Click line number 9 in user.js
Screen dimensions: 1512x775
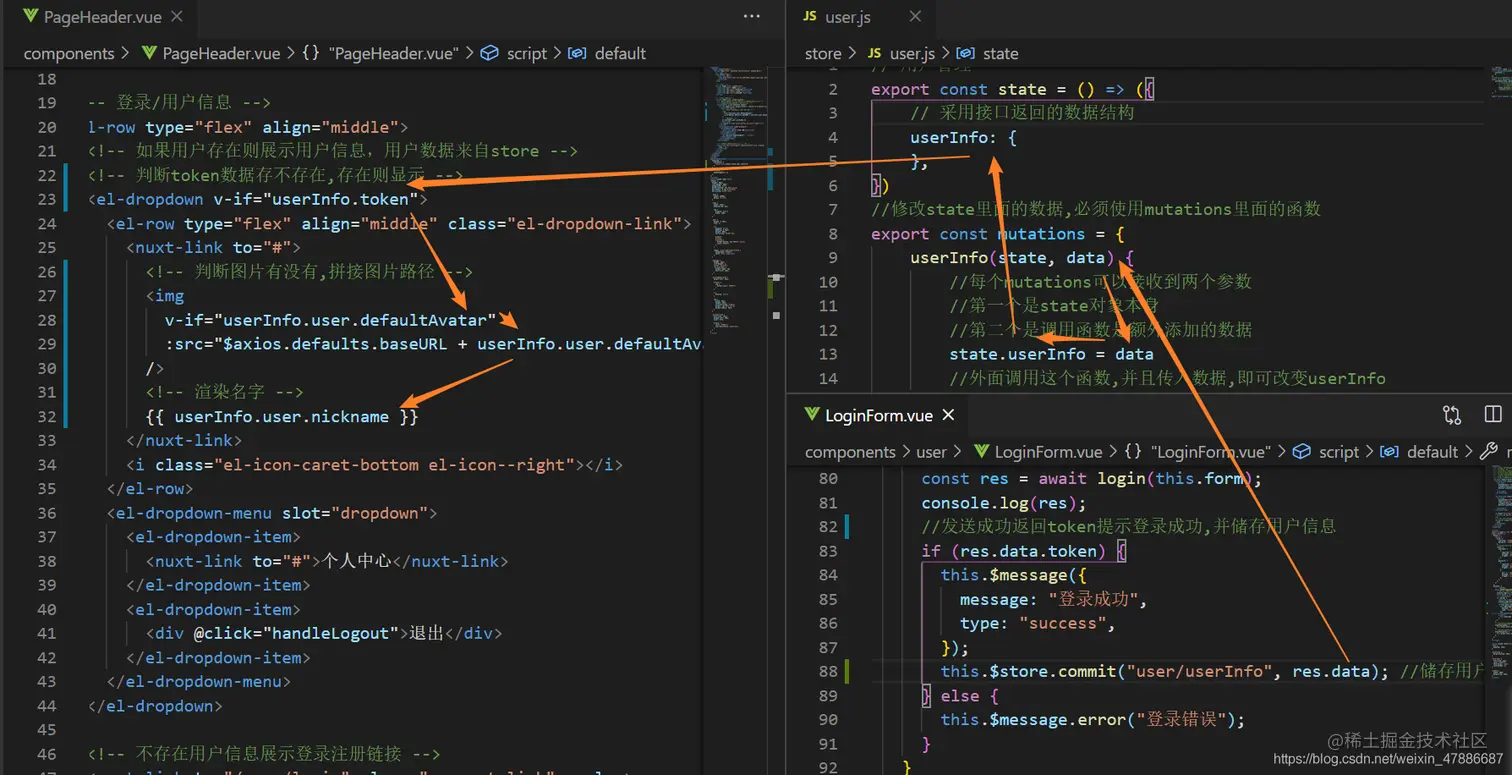coord(832,257)
